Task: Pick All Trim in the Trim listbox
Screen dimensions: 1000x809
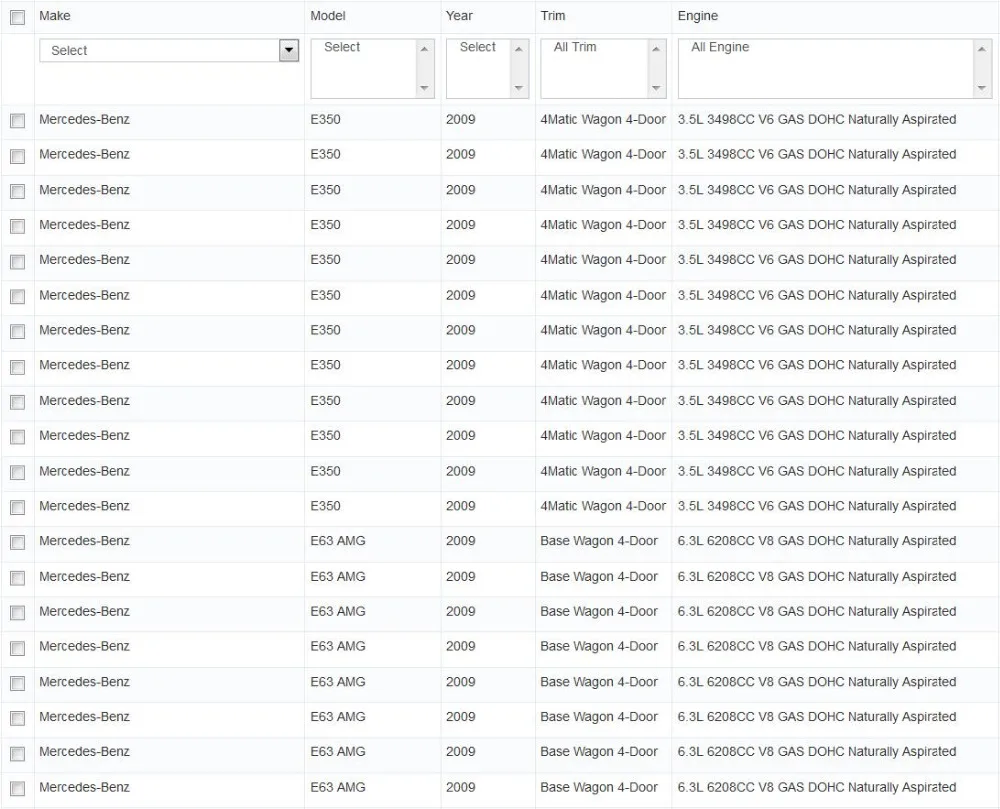Action: (x=575, y=47)
